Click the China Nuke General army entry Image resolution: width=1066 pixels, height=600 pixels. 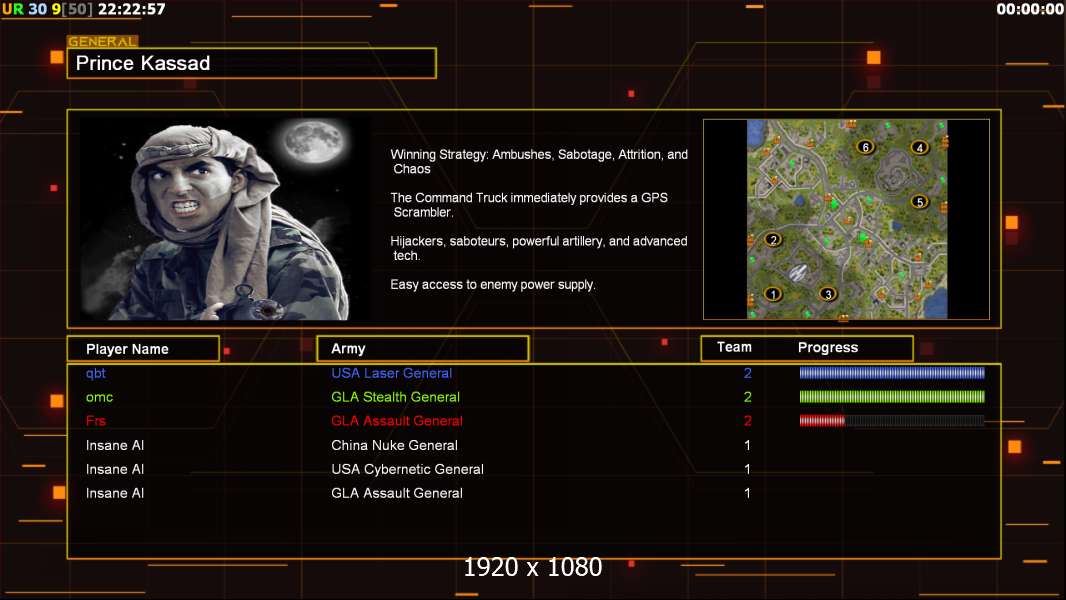(394, 445)
